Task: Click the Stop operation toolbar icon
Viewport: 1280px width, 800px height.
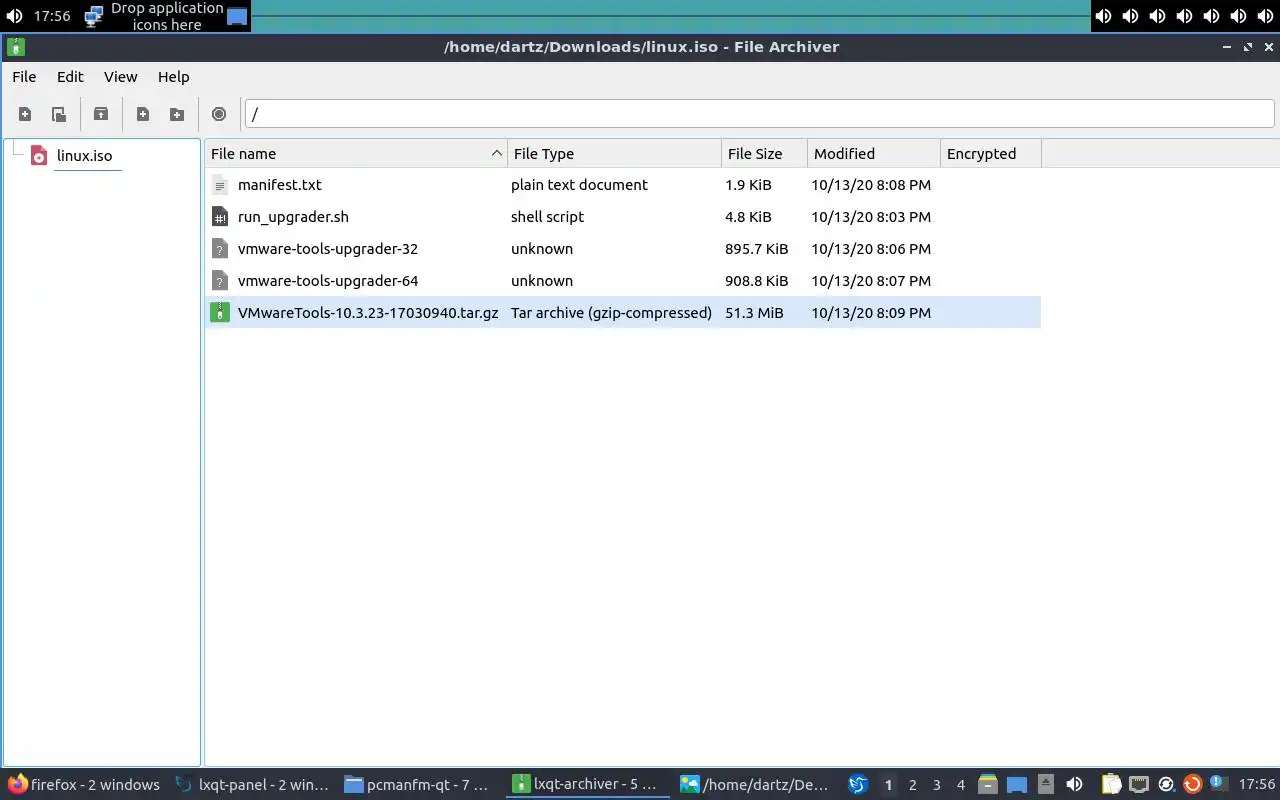Action: click(x=219, y=114)
